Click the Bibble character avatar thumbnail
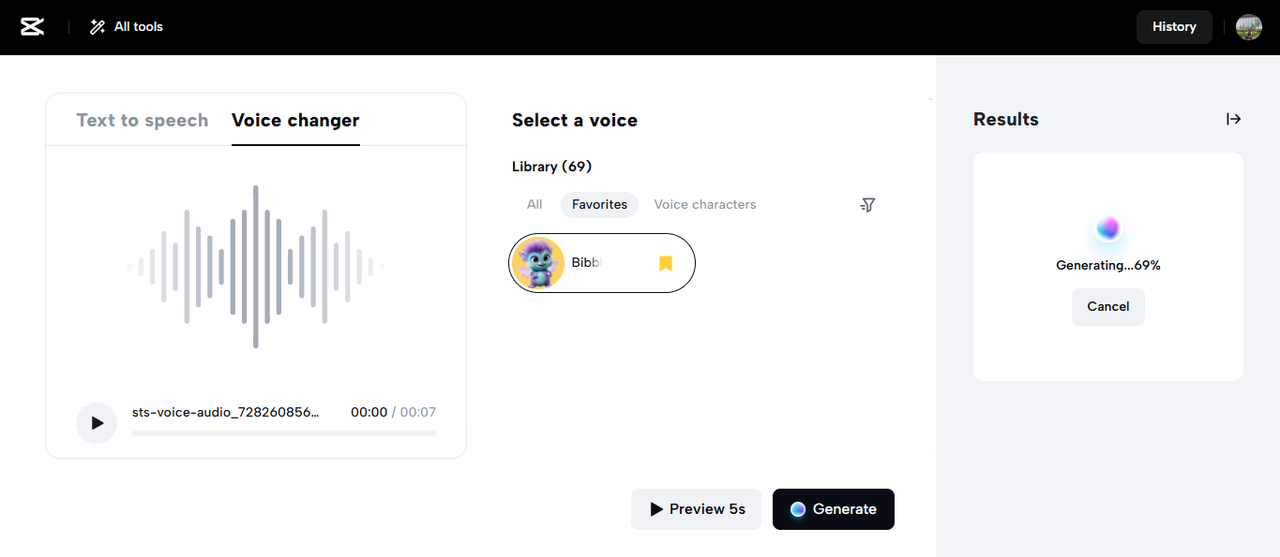This screenshot has height=557, width=1280. pos(538,263)
